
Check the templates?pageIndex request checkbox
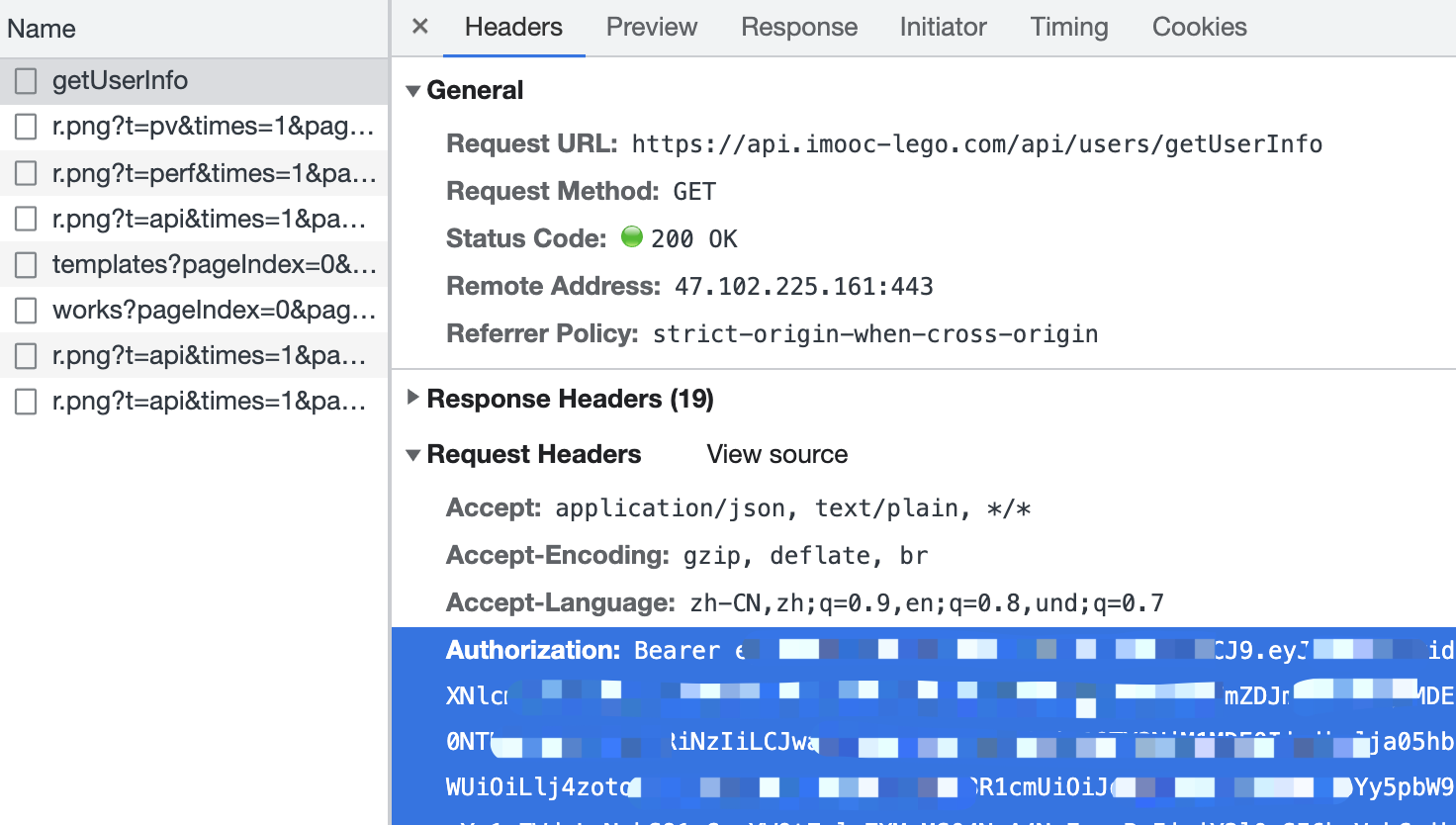click(x=26, y=264)
